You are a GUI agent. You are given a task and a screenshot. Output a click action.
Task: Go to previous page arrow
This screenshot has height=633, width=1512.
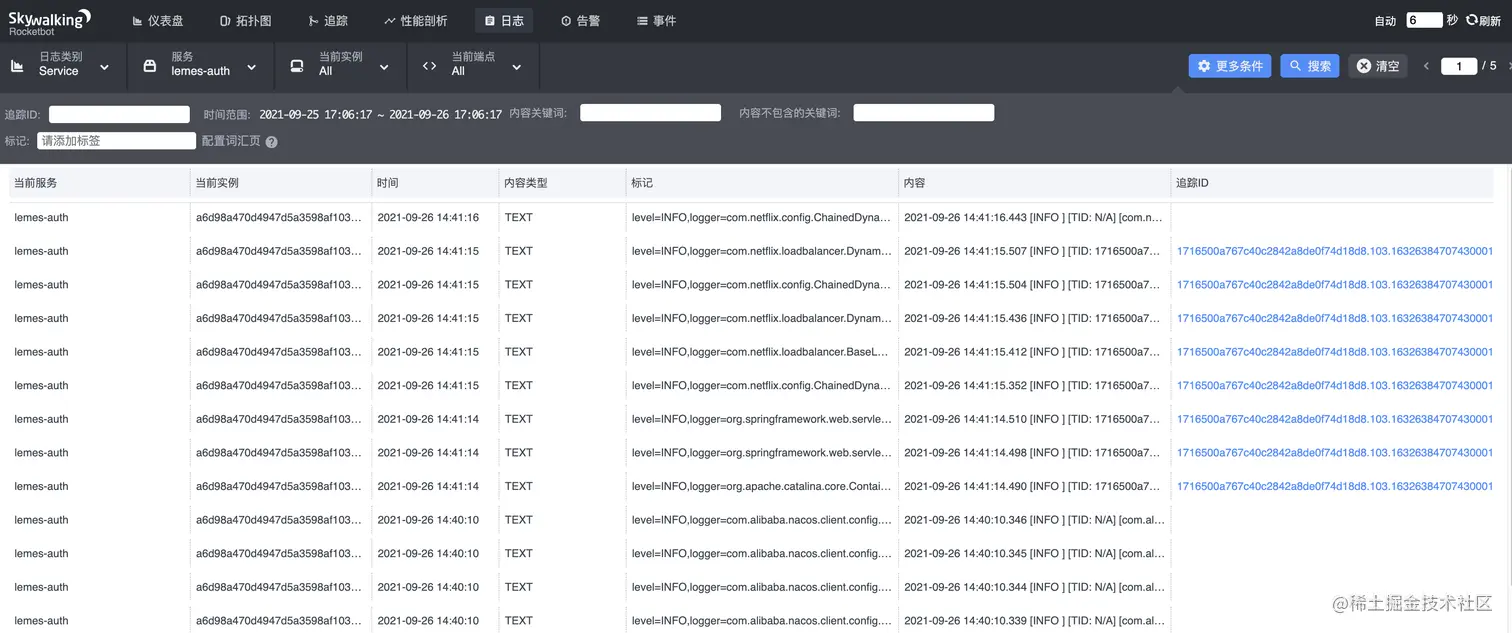pyautogui.click(x=1427, y=66)
